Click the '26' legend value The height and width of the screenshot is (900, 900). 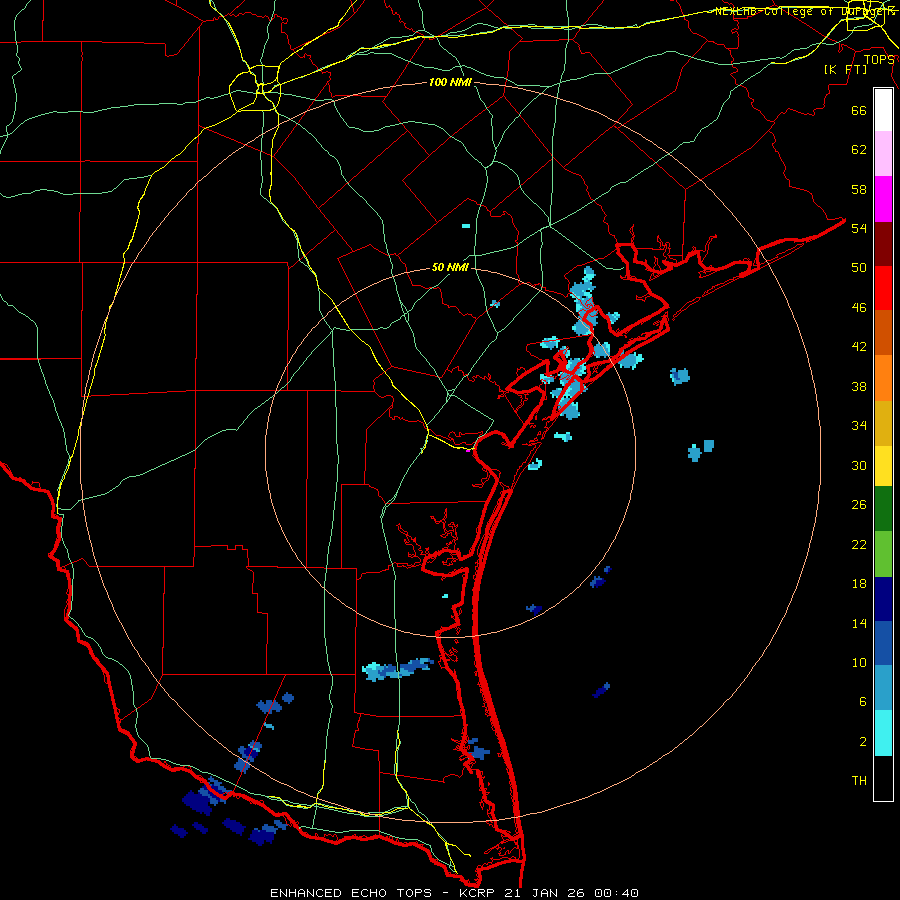tap(859, 505)
